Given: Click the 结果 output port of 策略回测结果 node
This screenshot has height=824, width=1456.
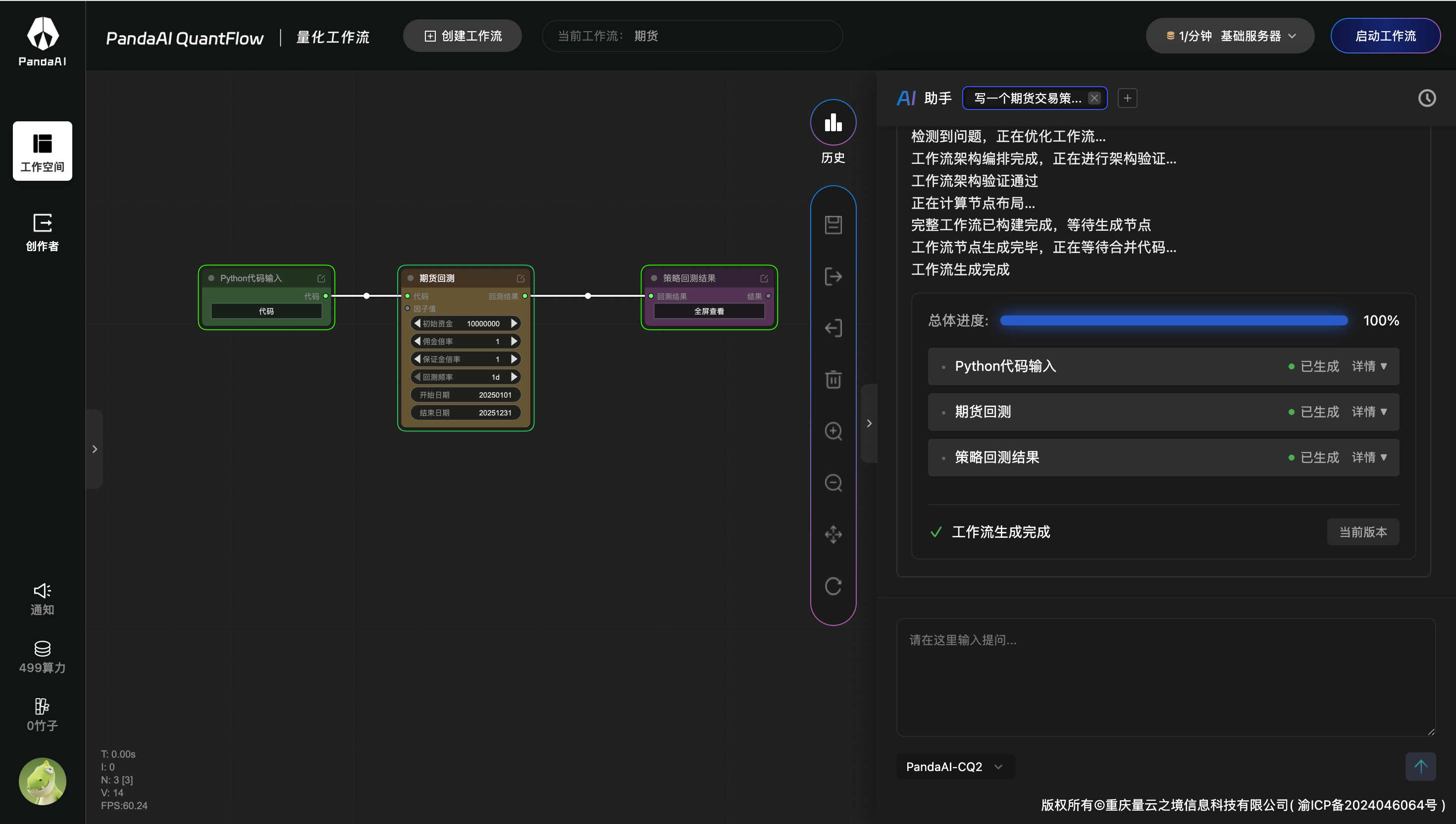Looking at the screenshot, I should pyautogui.click(x=769, y=296).
